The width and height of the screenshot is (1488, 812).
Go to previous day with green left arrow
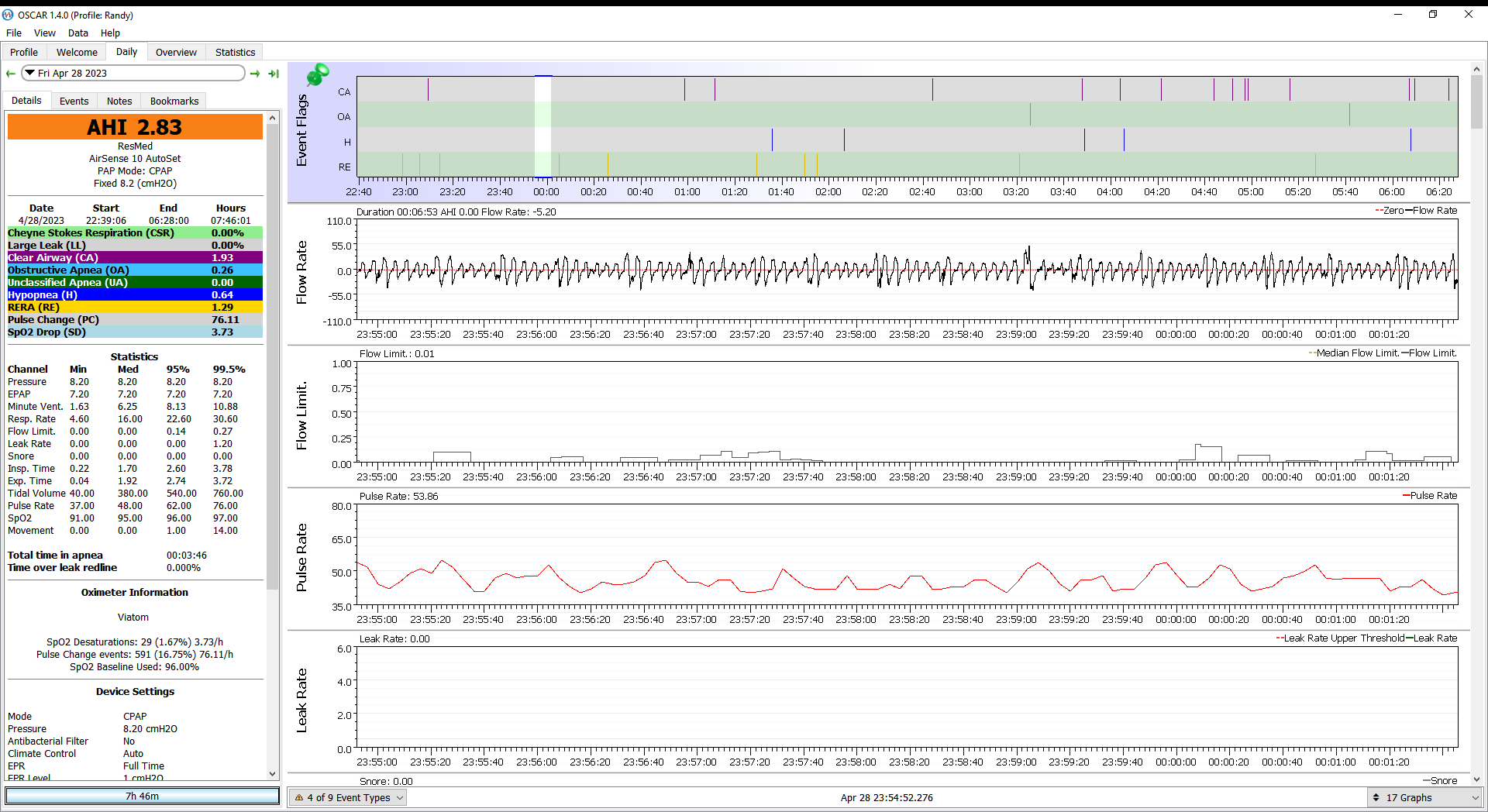(x=11, y=74)
